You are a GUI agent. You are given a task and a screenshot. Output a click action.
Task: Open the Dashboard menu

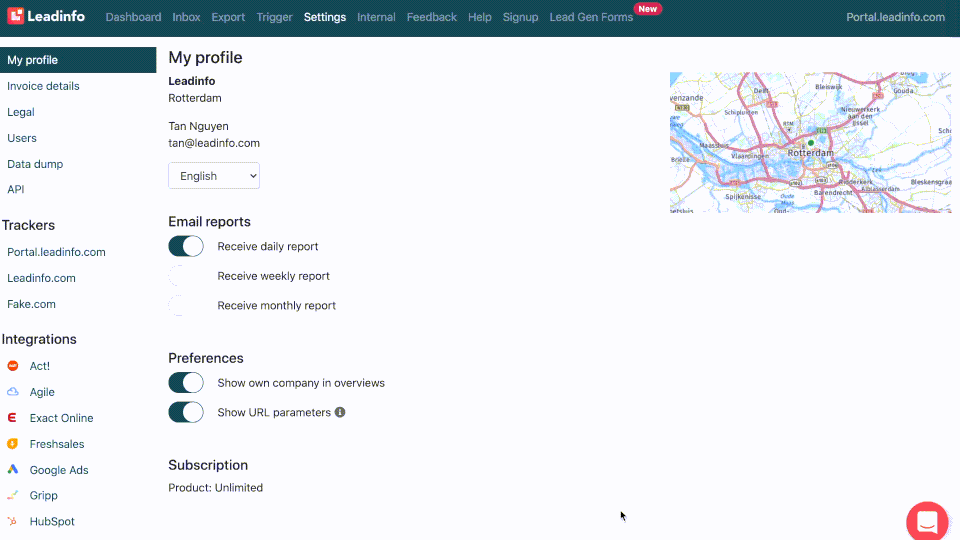tap(133, 17)
